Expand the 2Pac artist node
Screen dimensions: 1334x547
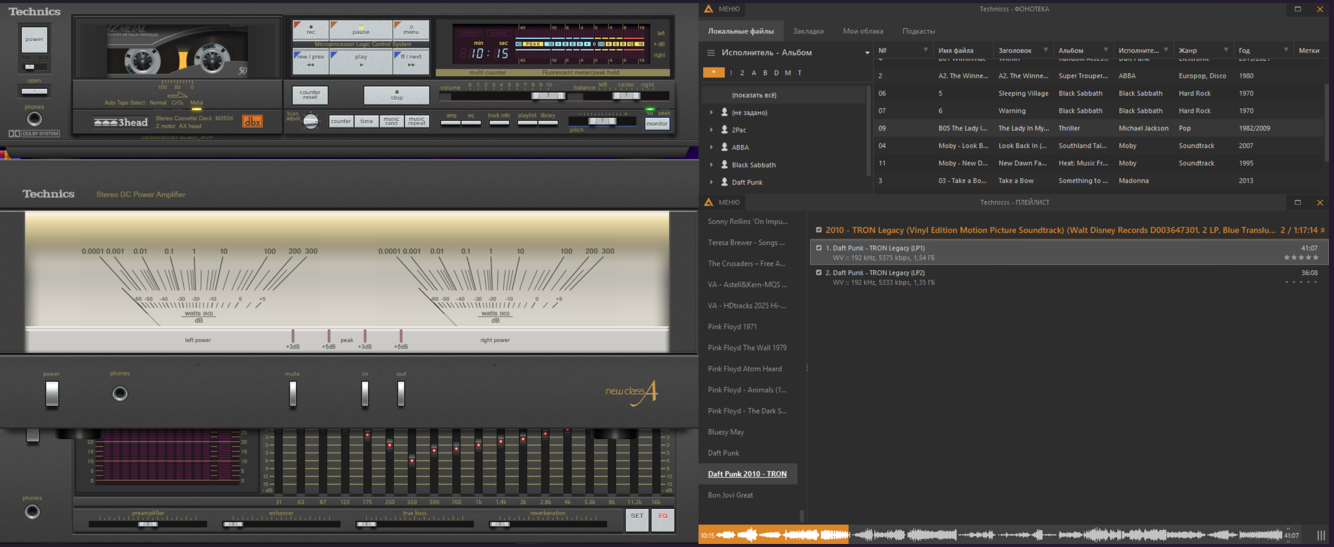[712, 130]
